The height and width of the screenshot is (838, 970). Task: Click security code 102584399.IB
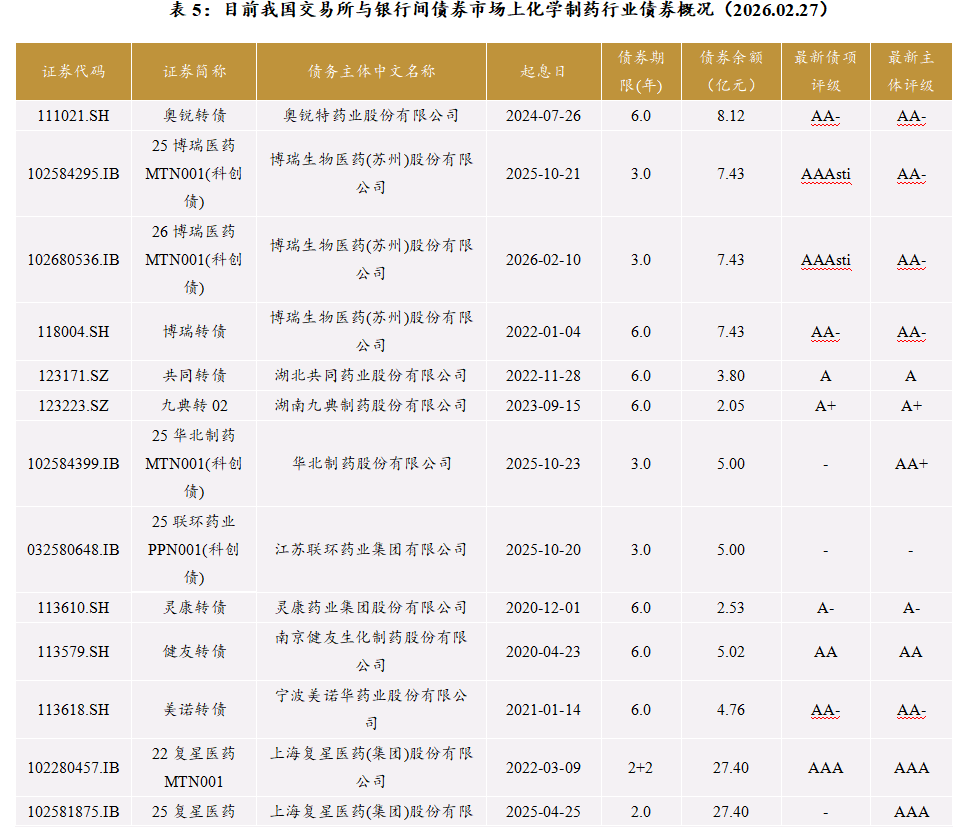point(74,464)
